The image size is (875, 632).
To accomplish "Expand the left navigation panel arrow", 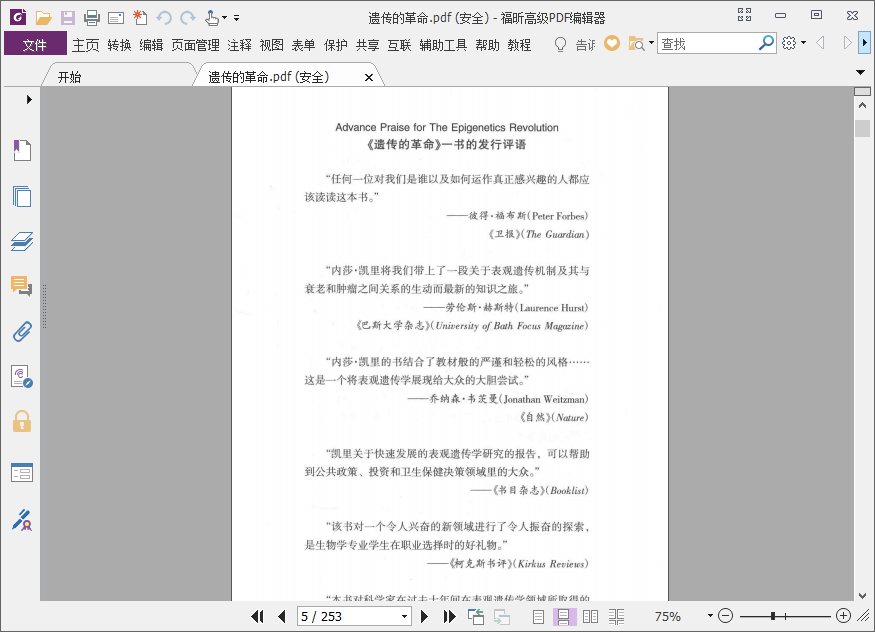I will click(x=29, y=99).
